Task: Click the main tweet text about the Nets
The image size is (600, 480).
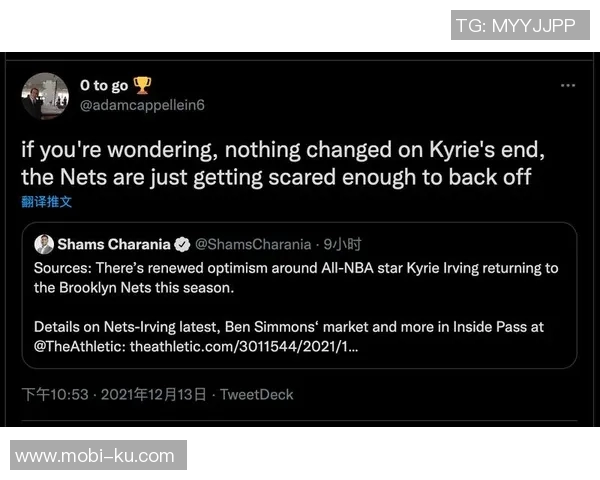Action: pyautogui.click(x=285, y=163)
